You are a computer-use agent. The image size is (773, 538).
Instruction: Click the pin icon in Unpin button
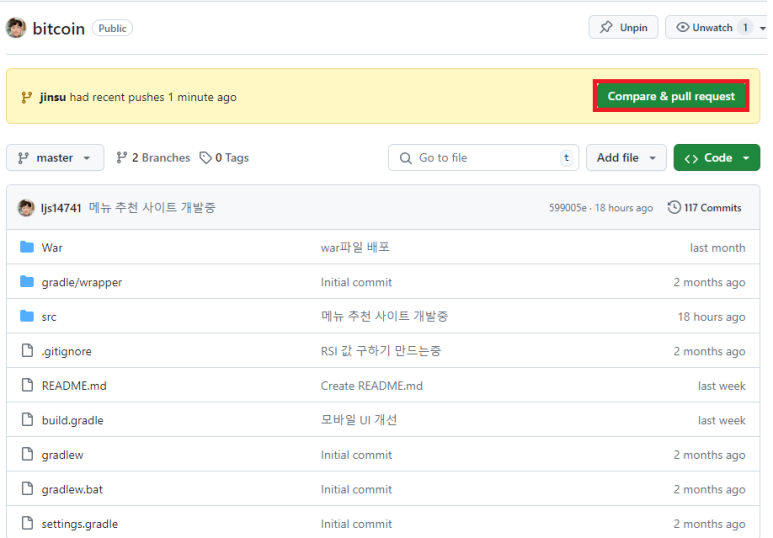click(606, 27)
